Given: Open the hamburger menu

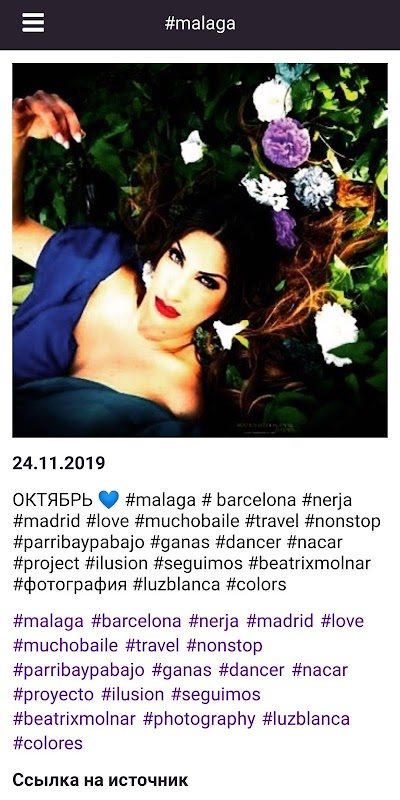Looking at the screenshot, I should (33, 23).
